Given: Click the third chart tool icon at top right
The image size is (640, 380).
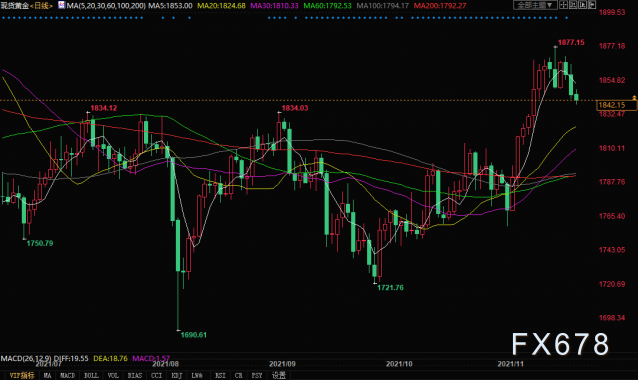Looking at the screenshot, I should [x=582, y=5].
